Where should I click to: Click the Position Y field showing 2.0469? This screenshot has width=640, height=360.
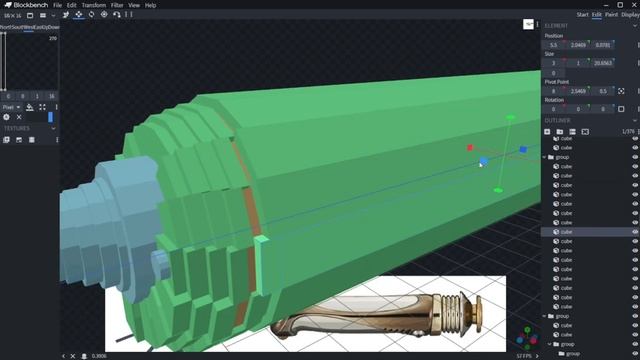[578, 45]
